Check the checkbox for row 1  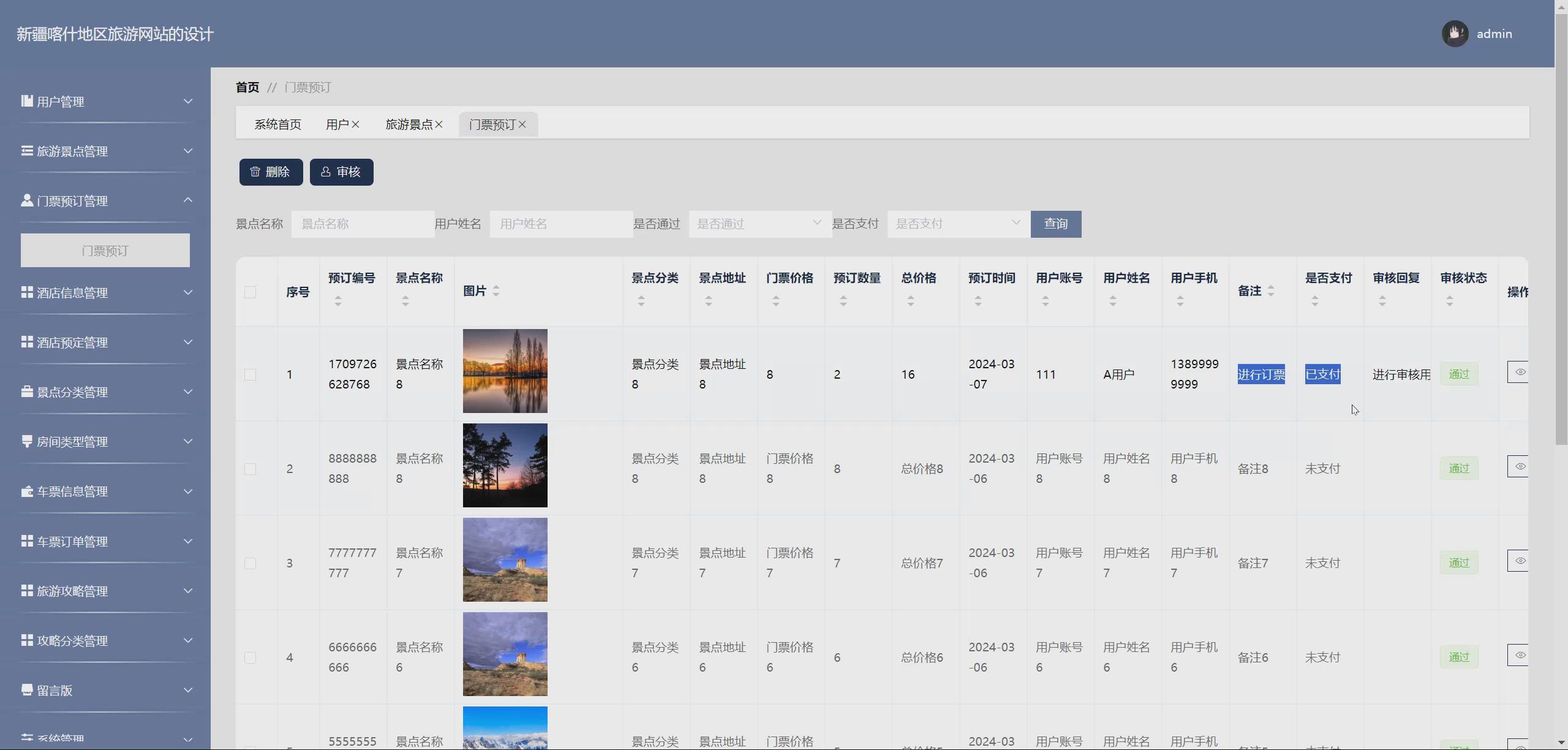(x=250, y=374)
